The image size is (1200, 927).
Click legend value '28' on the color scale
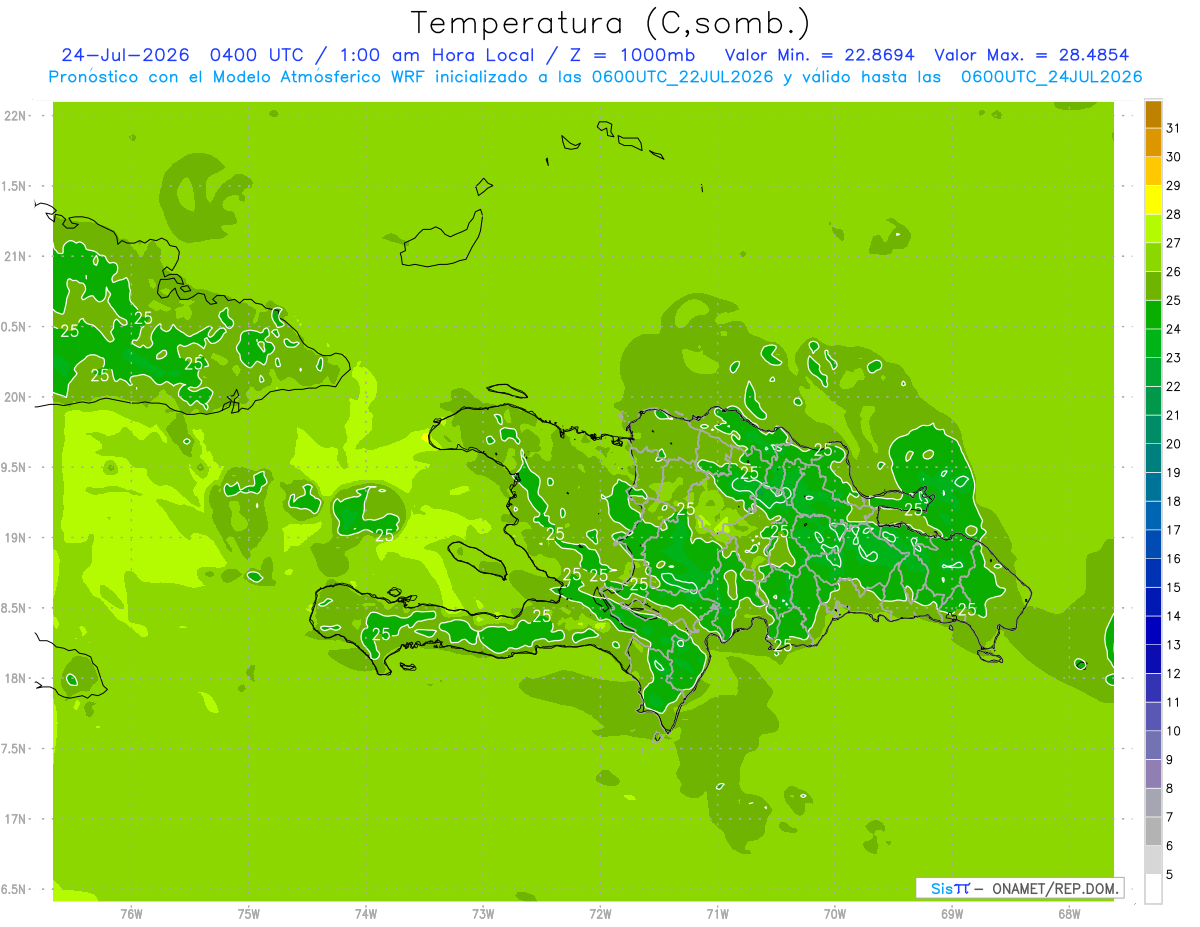click(1174, 214)
